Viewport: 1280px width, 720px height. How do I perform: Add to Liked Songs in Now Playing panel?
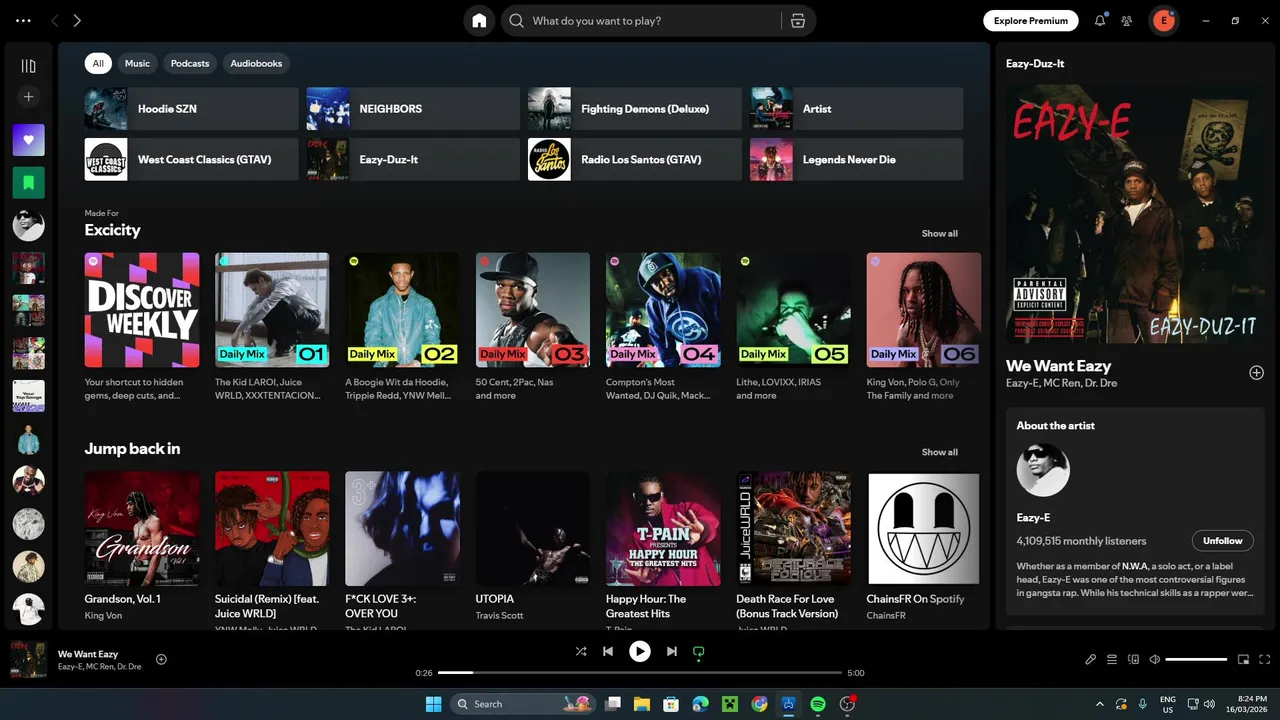[1256, 373]
